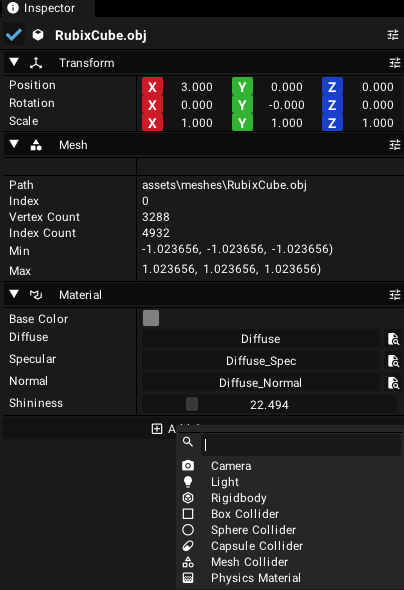Click the Shininess slider handle

(192, 404)
